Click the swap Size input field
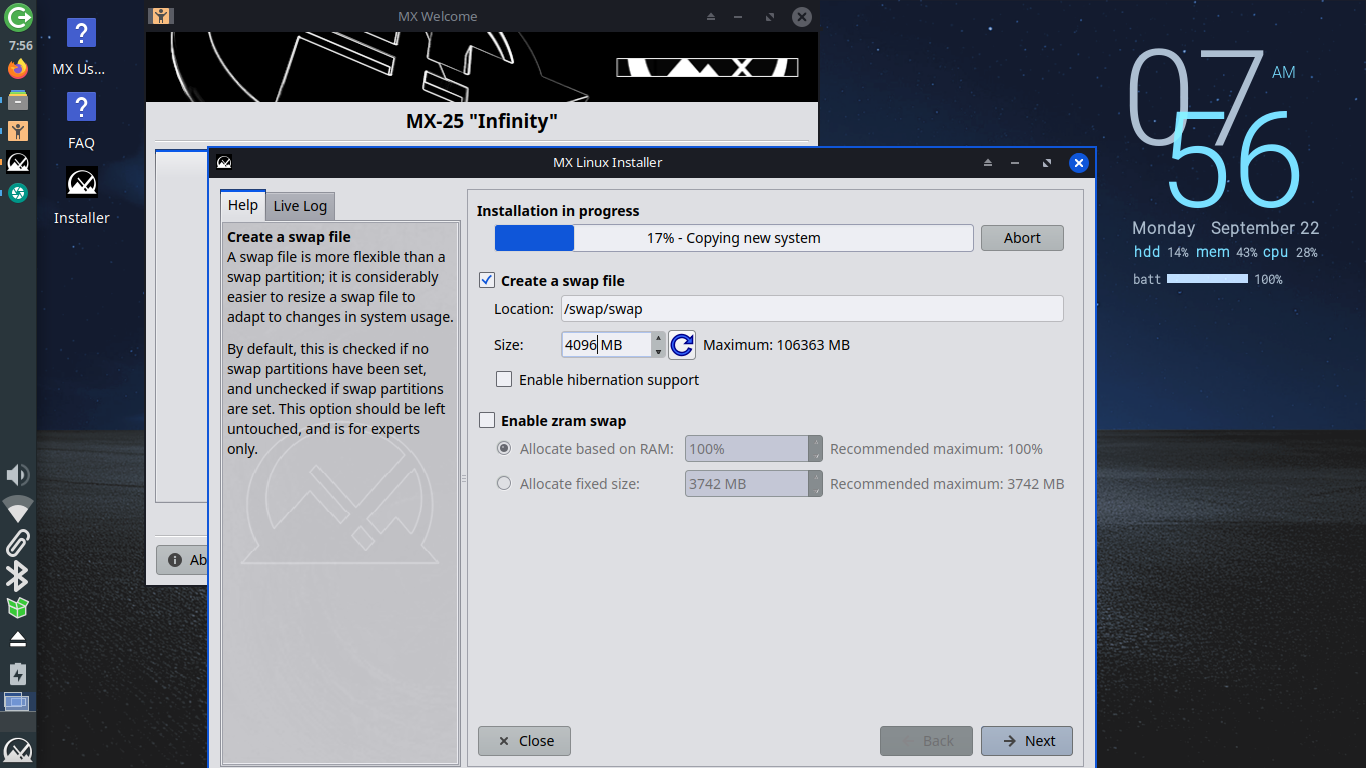 click(x=606, y=345)
